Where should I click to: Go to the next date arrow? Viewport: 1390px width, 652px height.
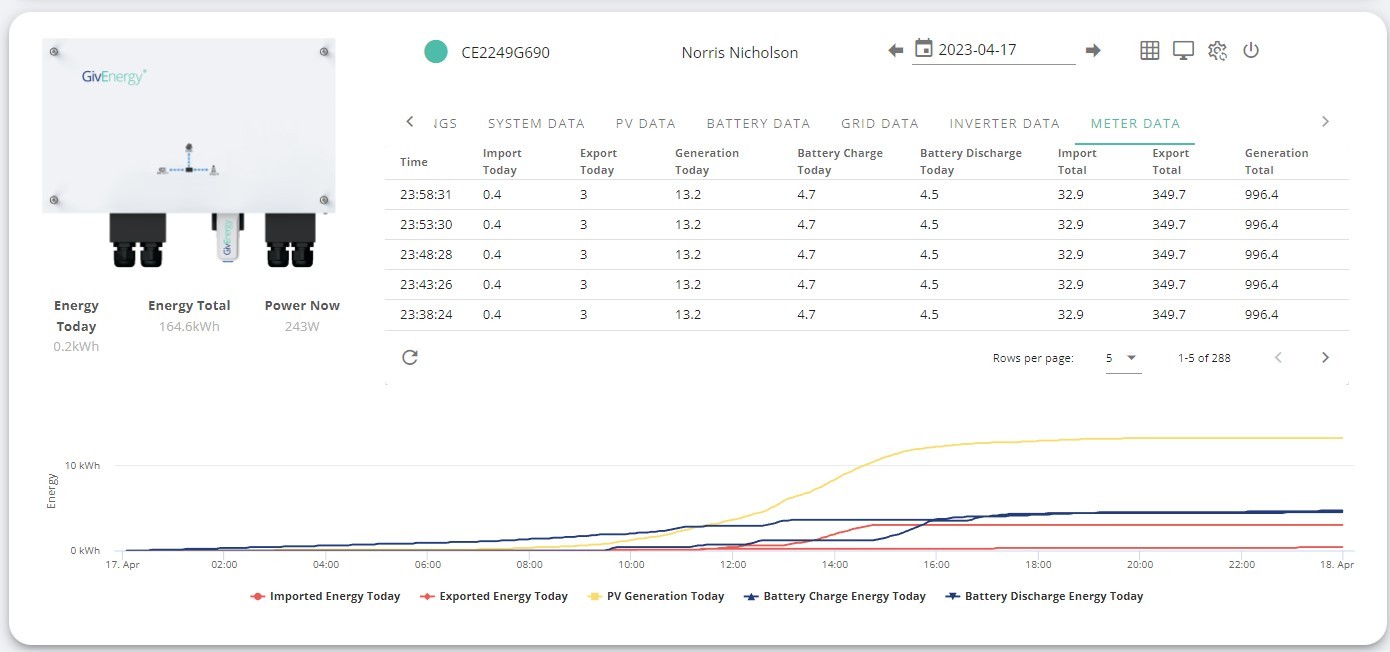click(x=1093, y=50)
